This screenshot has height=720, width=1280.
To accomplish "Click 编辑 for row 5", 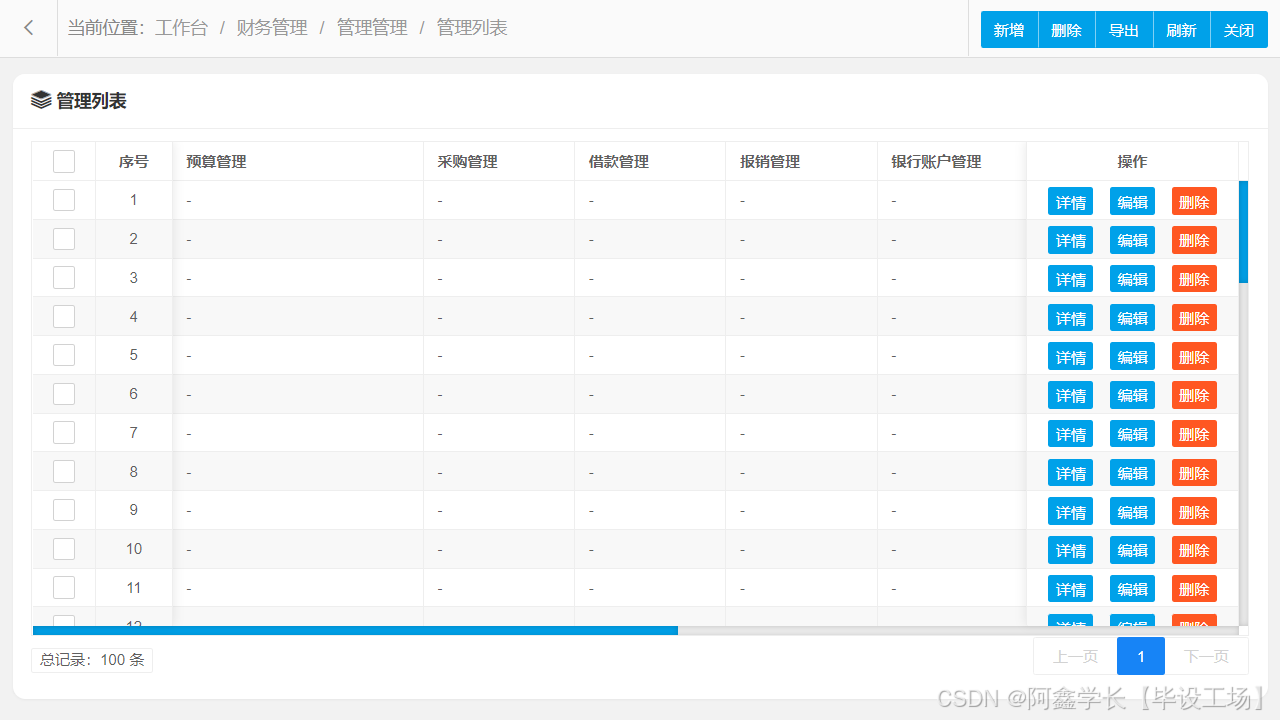I will [1132, 356].
